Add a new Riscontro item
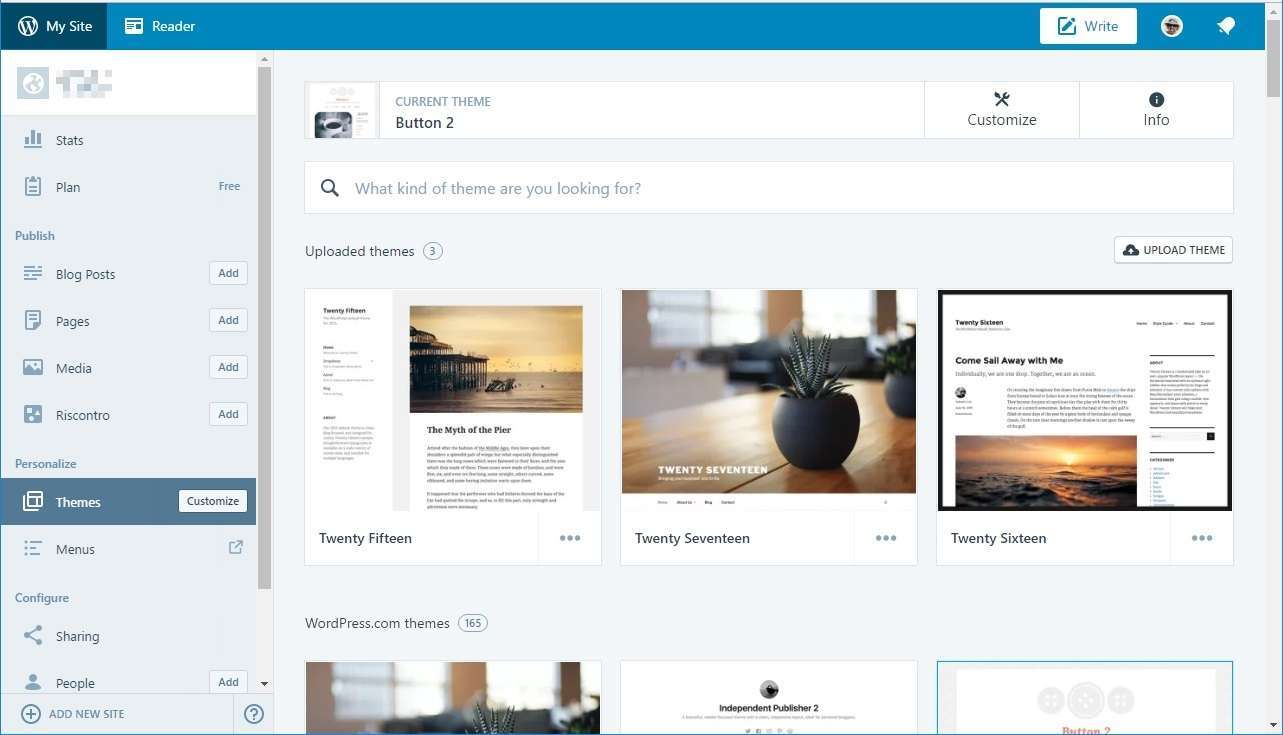The width and height of the screenshot is (1283, 735). [x=228, y=414]
